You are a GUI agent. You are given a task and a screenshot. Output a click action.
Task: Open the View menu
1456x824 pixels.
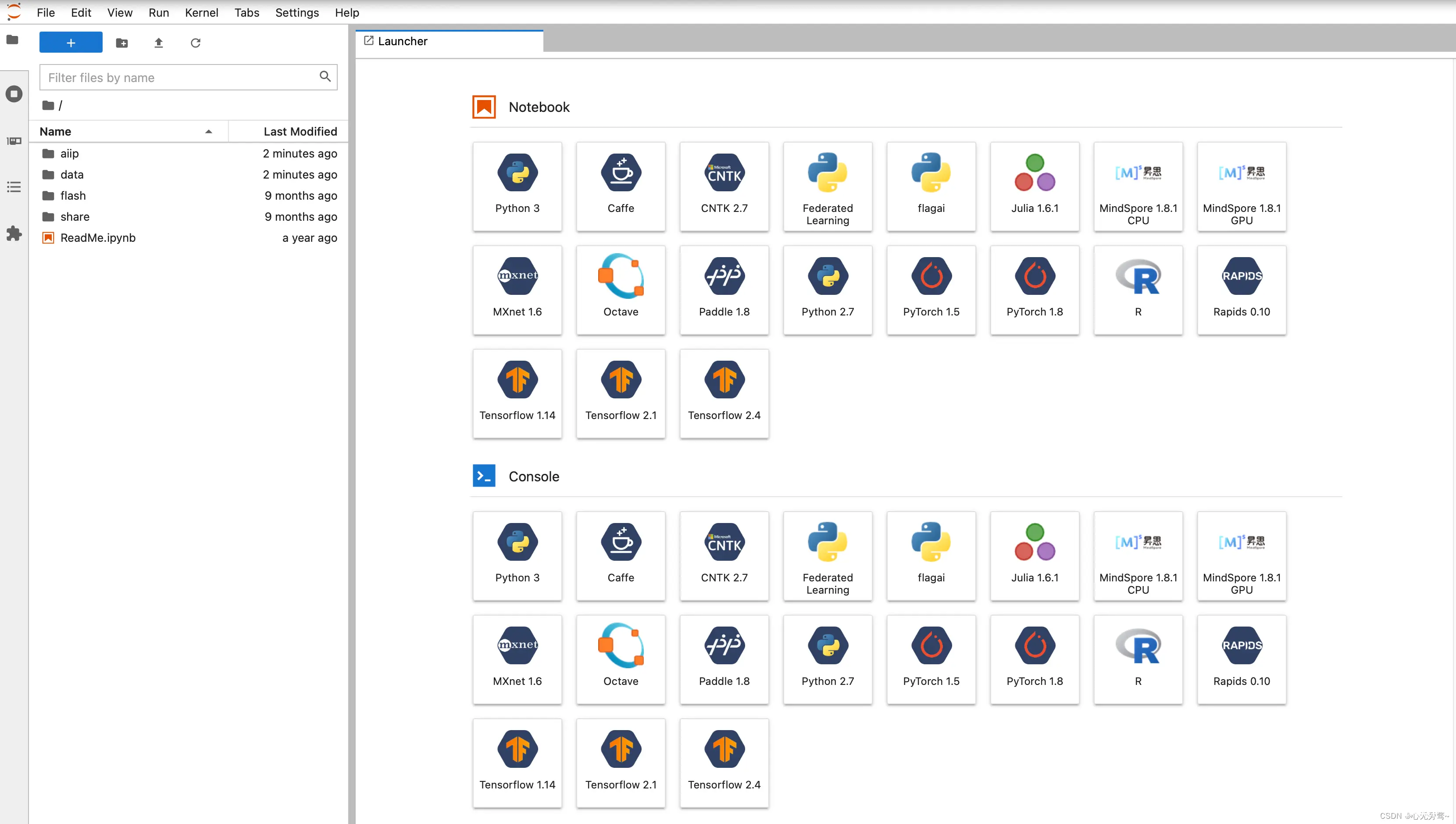point(120,12)
